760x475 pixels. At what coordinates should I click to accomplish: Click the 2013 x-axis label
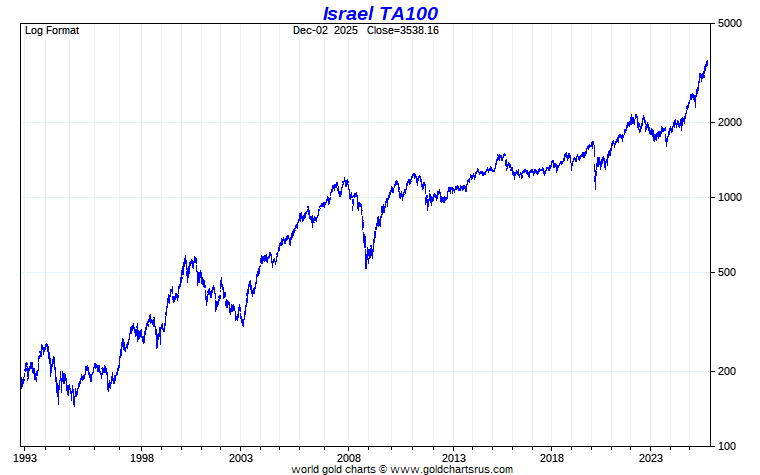454,458
